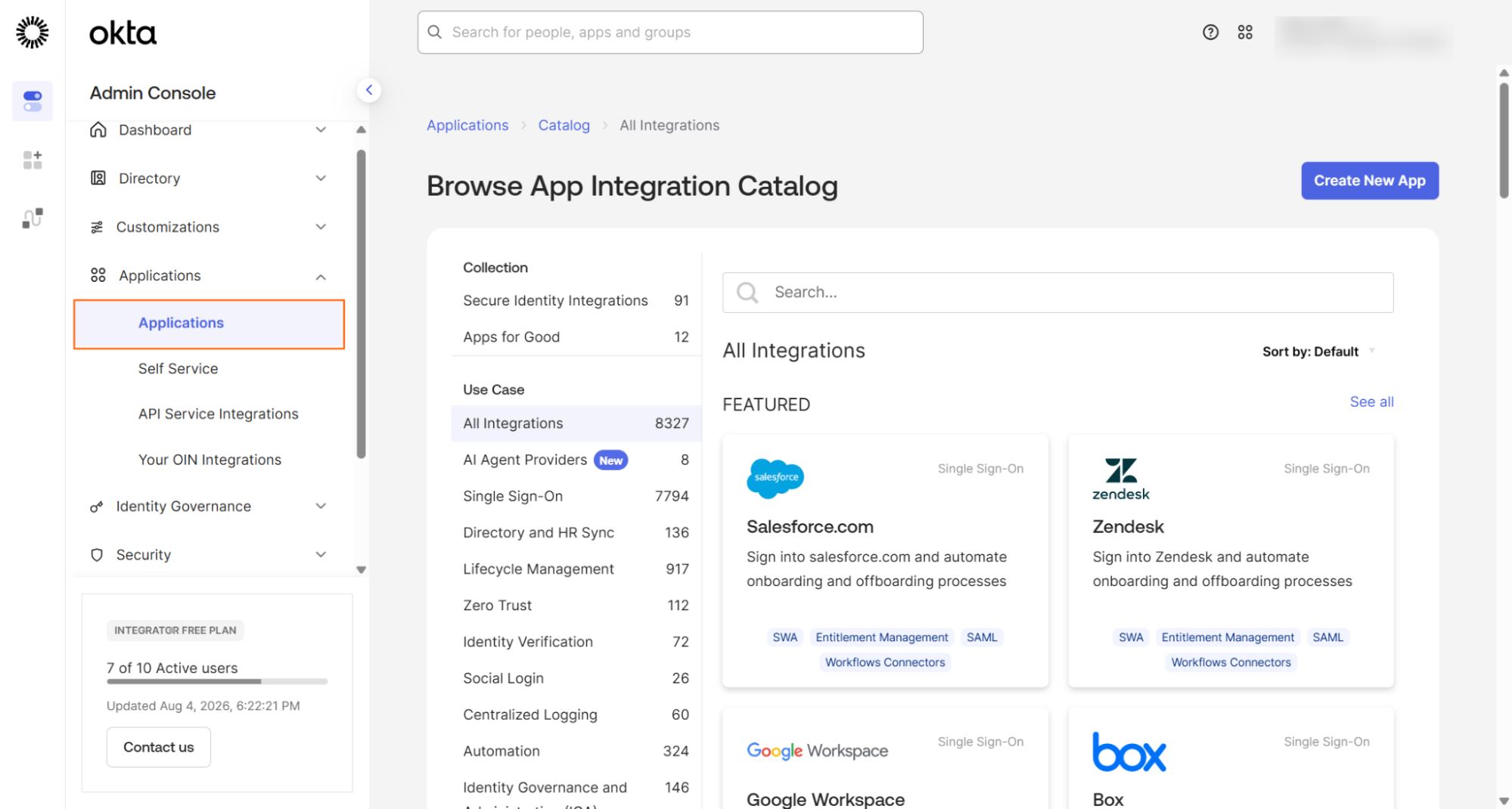Expand the Customizations menu chevron
The width and height of the screenshot is (1512, 809).
click(321, 227)
